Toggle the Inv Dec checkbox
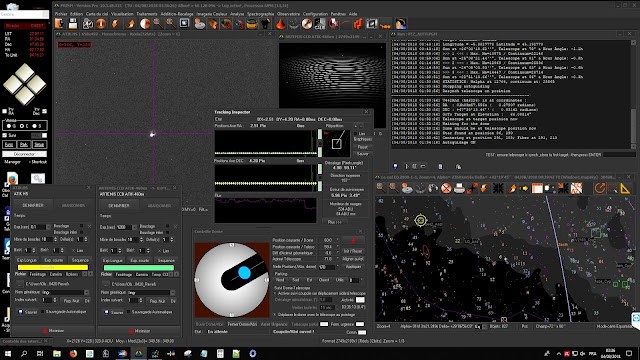The image size is (640, 360). coord(44,111)
